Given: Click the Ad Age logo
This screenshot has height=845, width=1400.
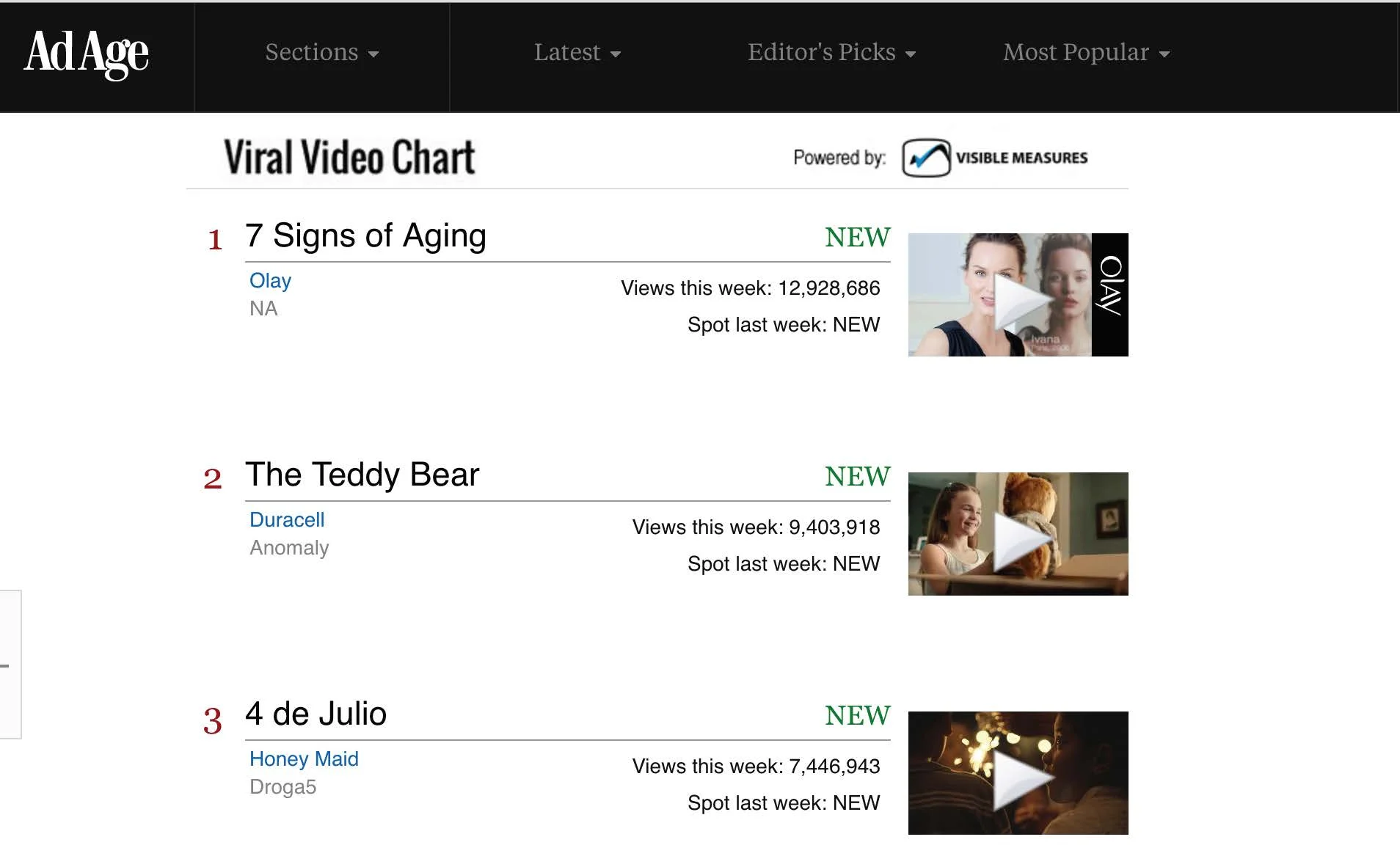Looking at the screenshot, I should pyautogui.click(x=87, y=54).
